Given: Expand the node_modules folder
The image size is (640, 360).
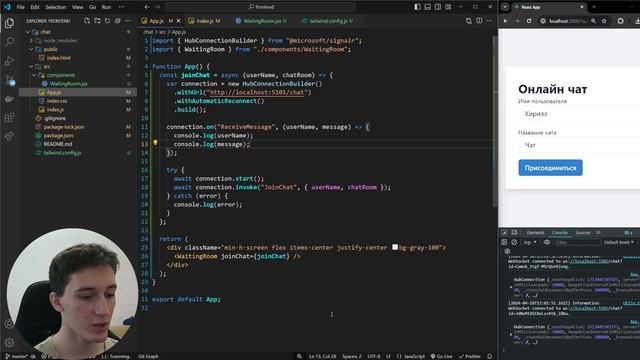Looking at the screenshot, I should [31, 40].
